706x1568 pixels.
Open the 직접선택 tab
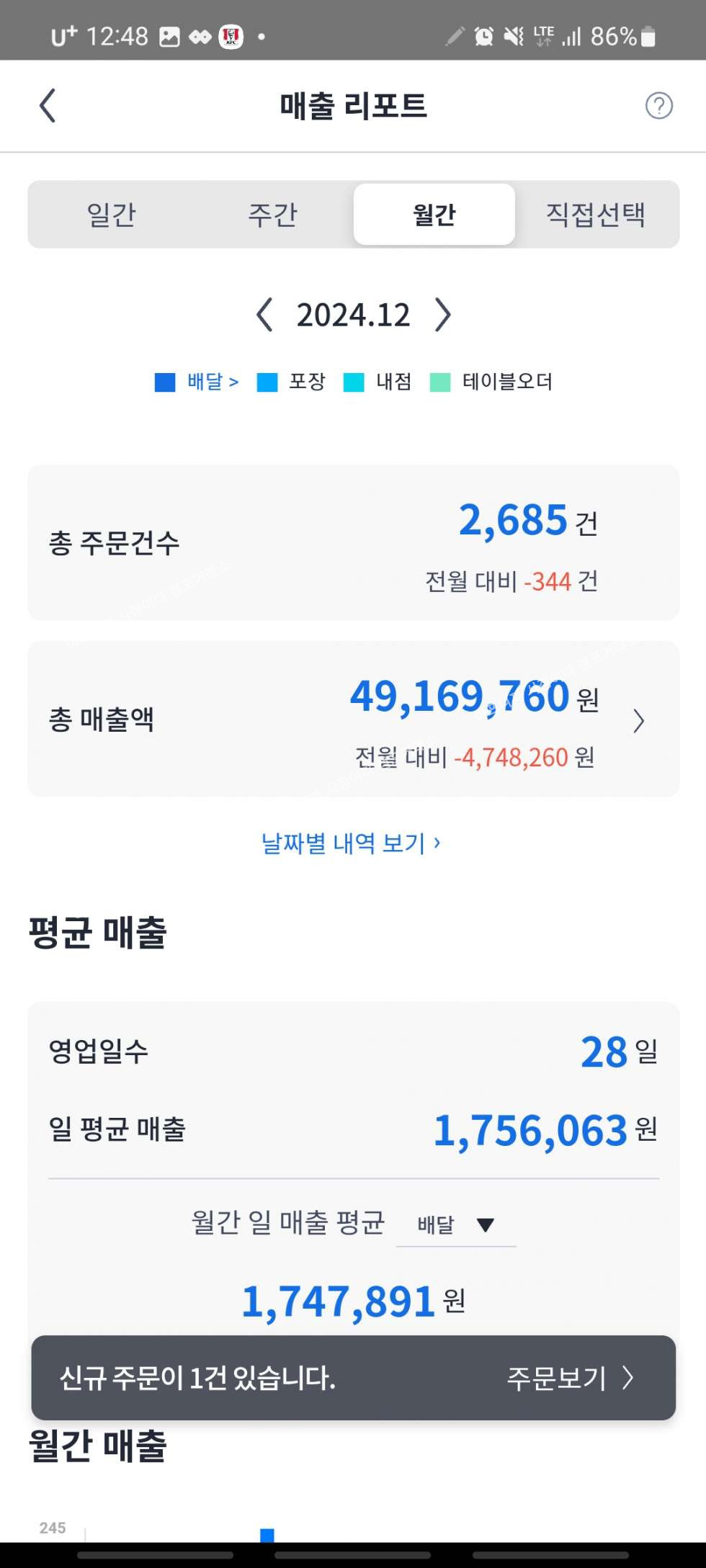coord(595,215)
